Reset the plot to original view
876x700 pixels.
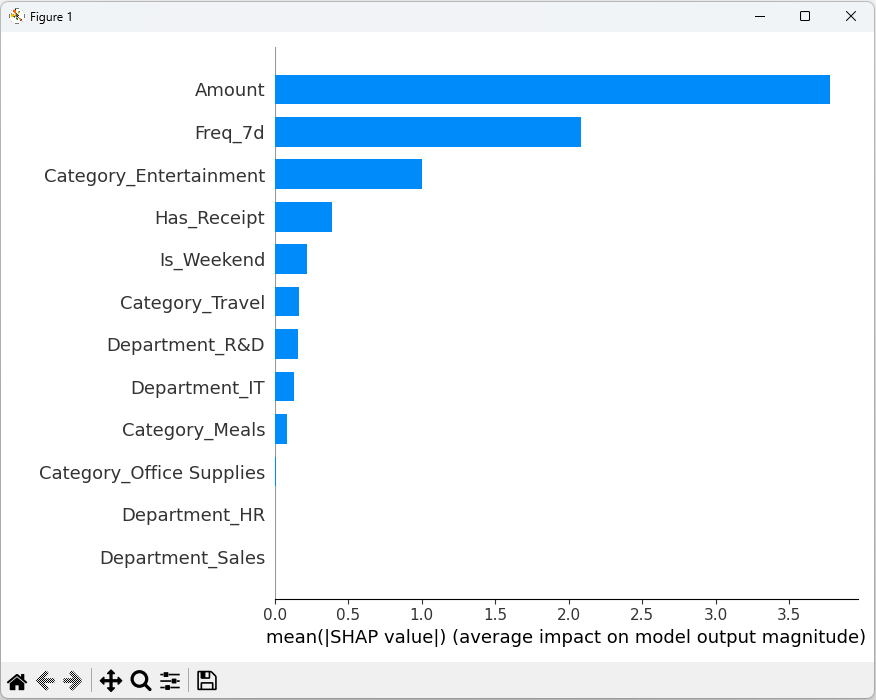[17, 681]
